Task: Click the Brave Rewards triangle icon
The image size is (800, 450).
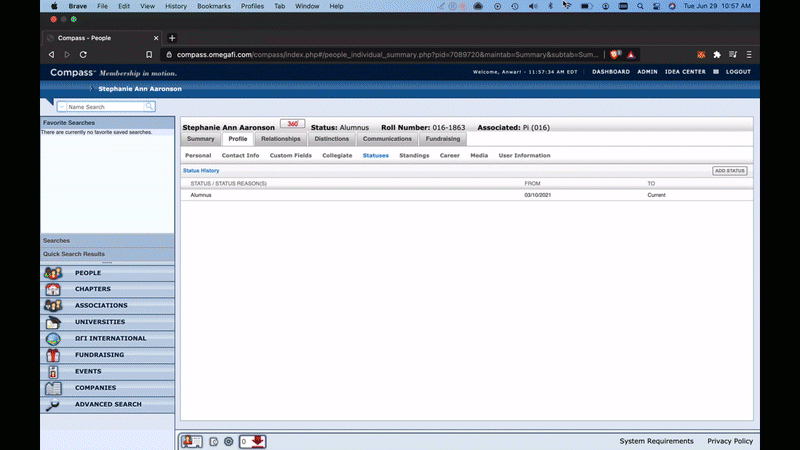Action: (631, 55)
